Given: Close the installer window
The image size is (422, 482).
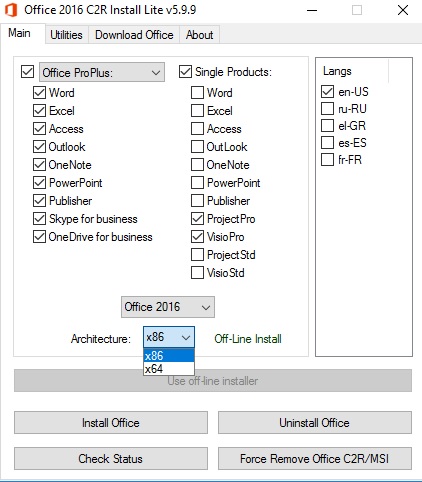Looking at the screenshot, I should pyautogui.click(x=403, y=10).
